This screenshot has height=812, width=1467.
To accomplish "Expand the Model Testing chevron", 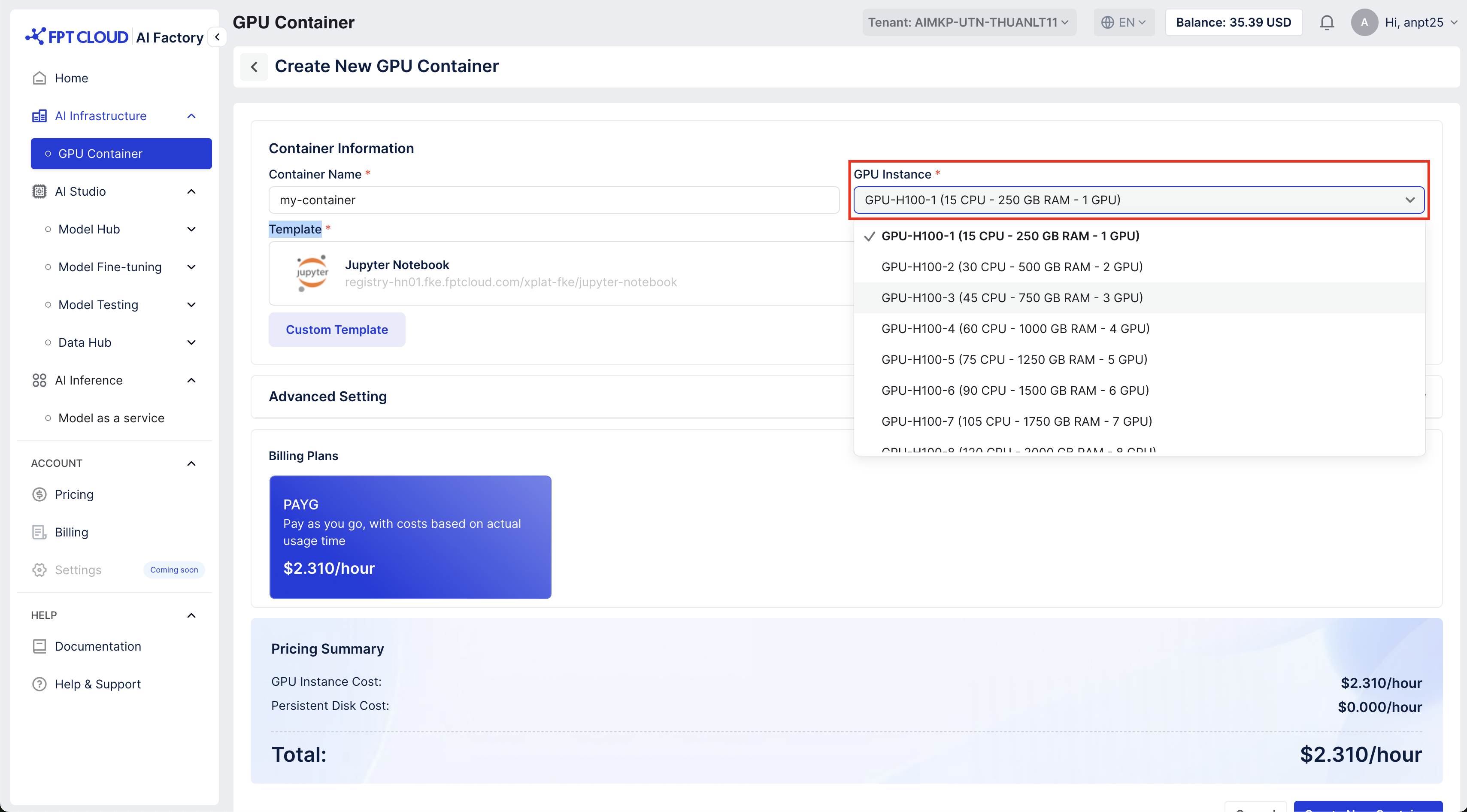I will click(191, 305).
